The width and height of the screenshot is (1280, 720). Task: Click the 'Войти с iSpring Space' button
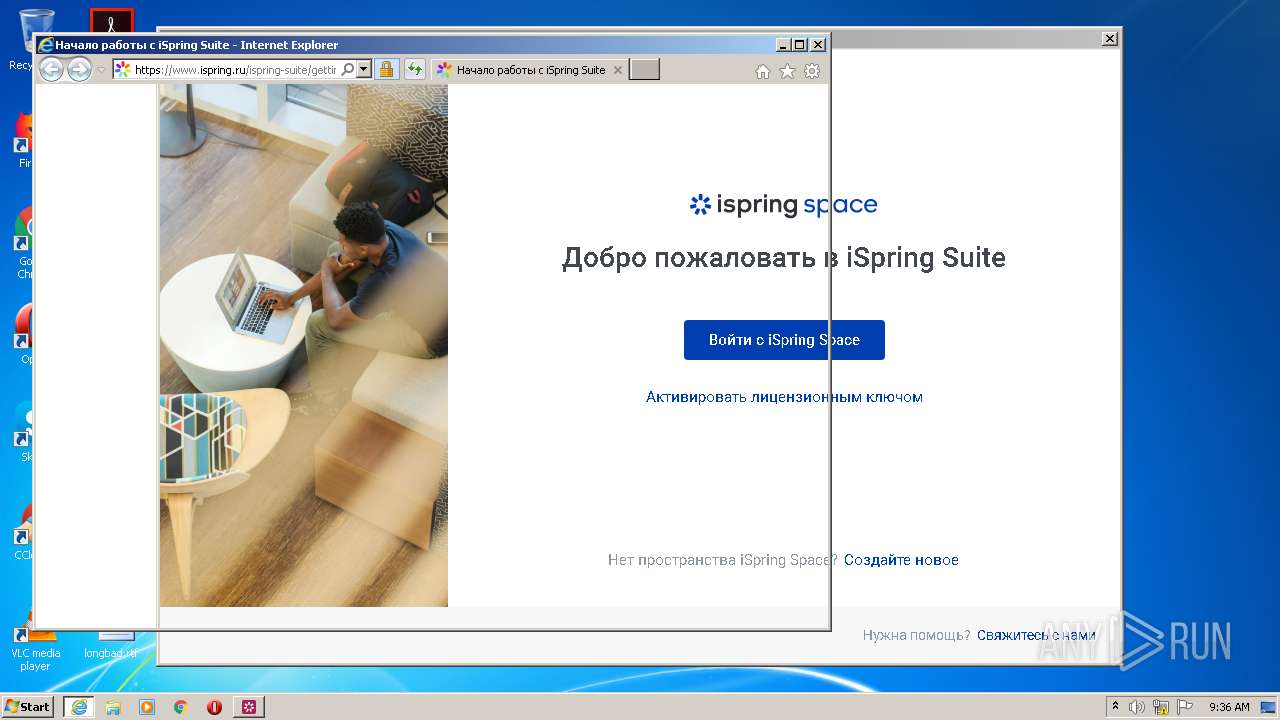click(x=784, y=340)
